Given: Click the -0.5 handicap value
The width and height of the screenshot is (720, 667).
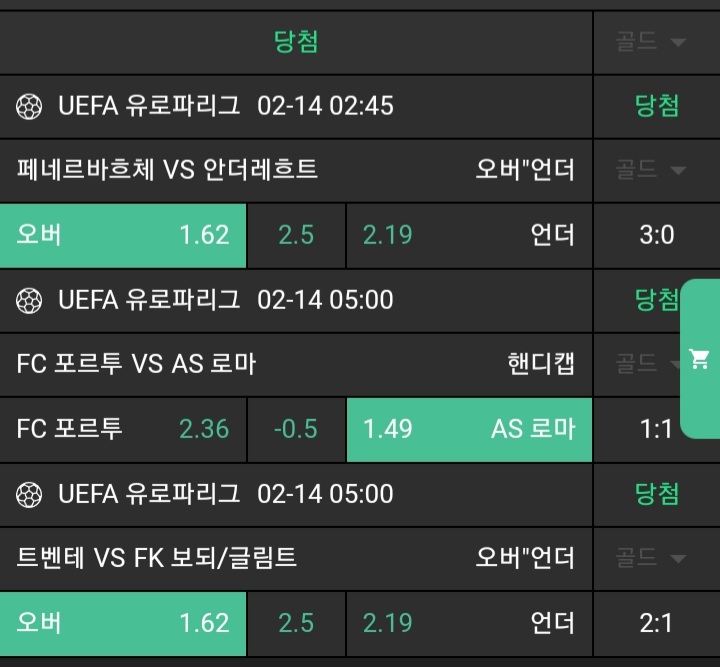Looking at the screenshot, I should pos(296,429).
